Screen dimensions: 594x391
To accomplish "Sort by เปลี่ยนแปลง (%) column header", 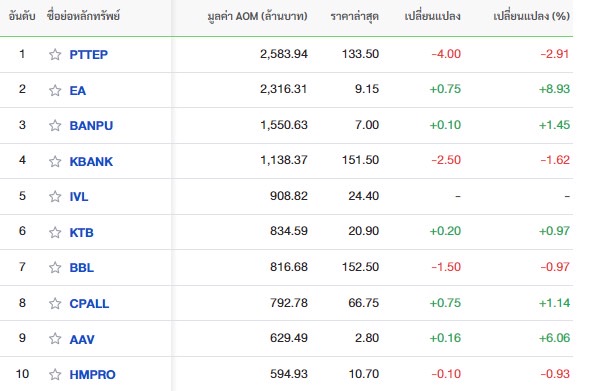I will point(531,16).
